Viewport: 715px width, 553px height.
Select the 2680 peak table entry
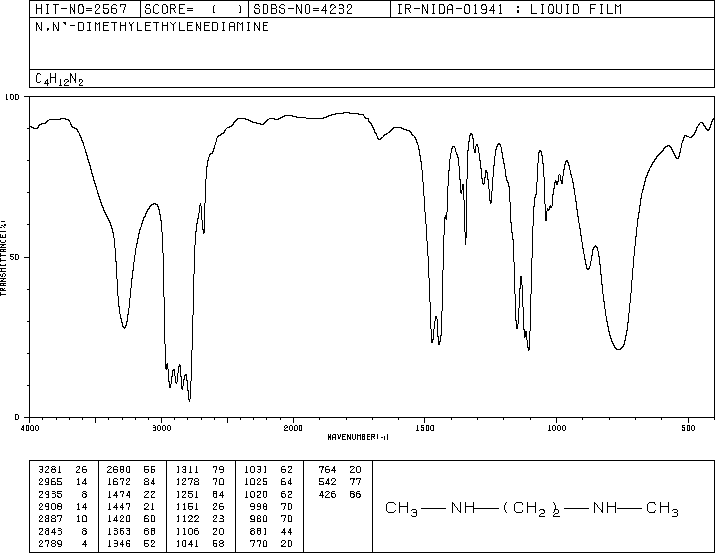[119, 470]
